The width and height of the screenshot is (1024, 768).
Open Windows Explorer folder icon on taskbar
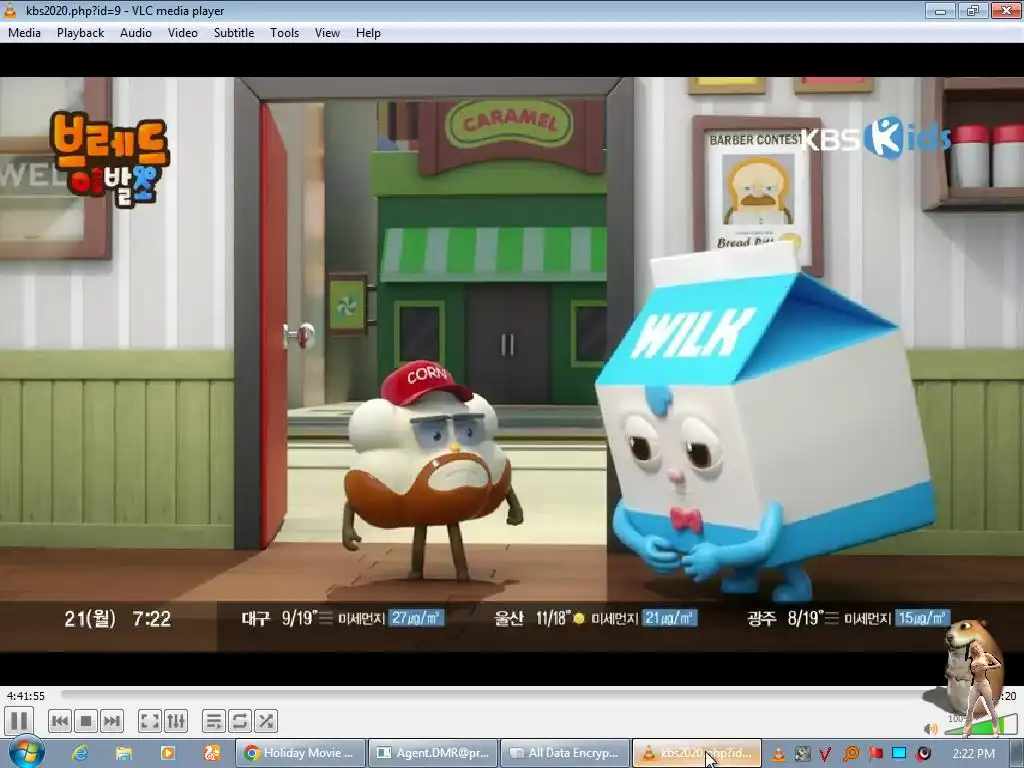124,754
